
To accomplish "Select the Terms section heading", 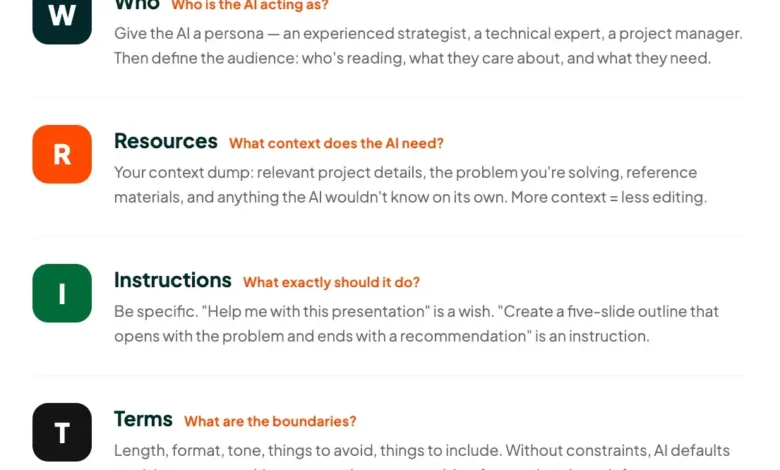I will pyautogui.click(x=143, y=419).
